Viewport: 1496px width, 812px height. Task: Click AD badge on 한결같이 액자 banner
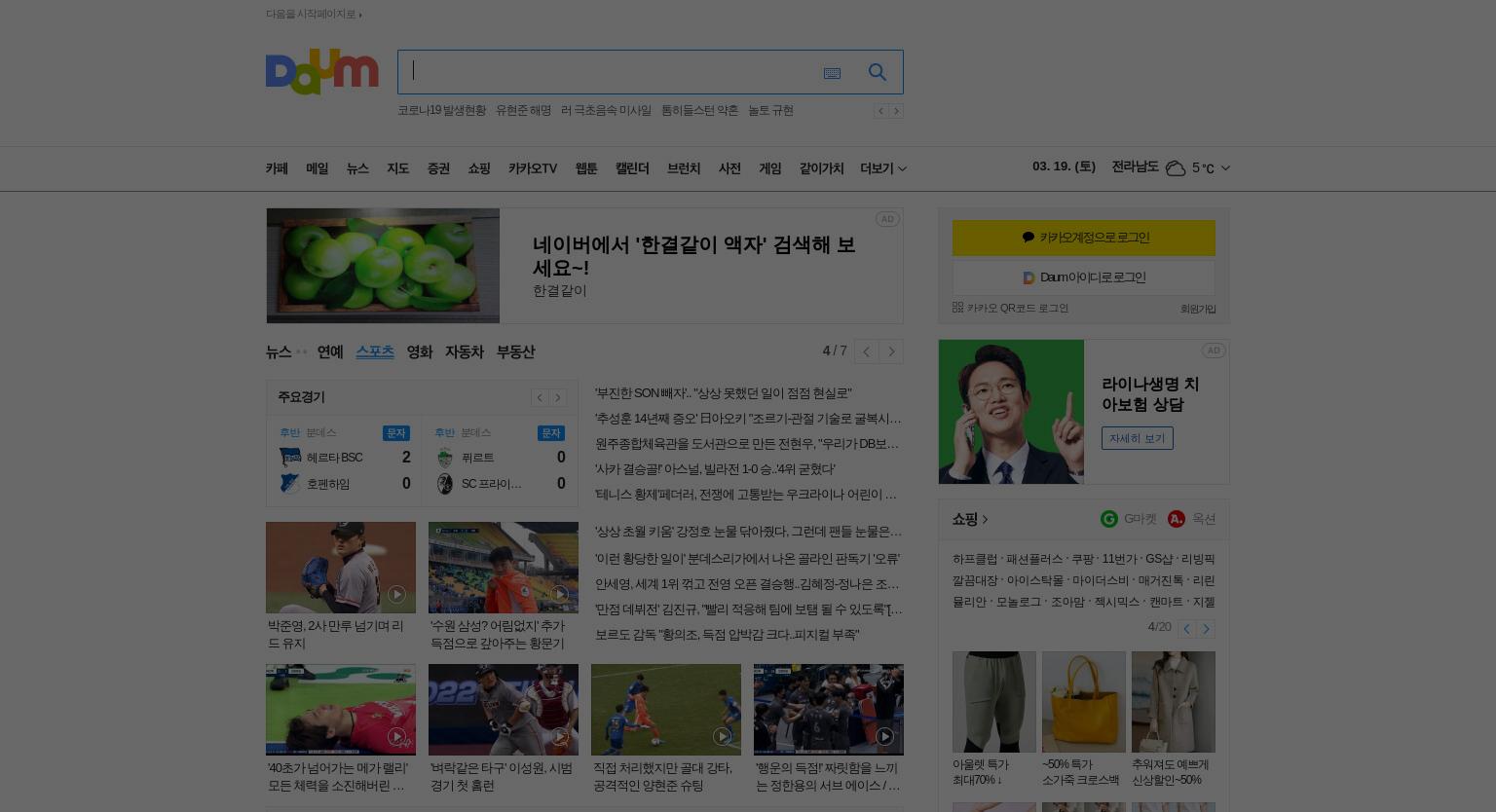[886, 219]
